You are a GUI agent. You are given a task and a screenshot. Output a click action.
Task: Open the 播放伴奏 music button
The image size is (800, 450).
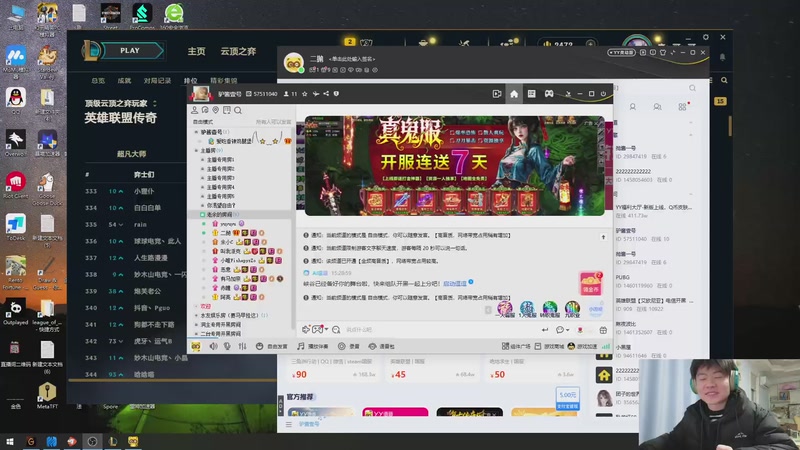pos(313,346)
